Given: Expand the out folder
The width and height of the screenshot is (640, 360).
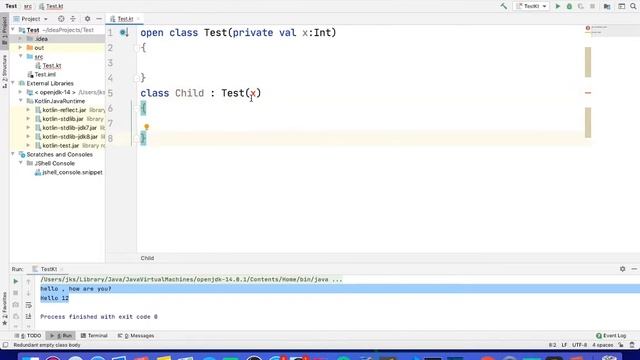Looking at the screenshot, I should (20, 48).
